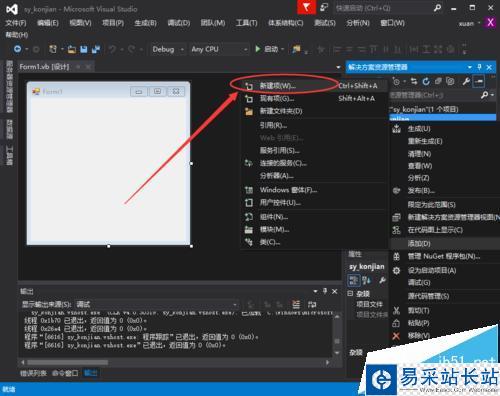The height and width of the screenshot is (396, 500).
Task: Choose 类(C)... in the submenu
Action: (313, 242)
